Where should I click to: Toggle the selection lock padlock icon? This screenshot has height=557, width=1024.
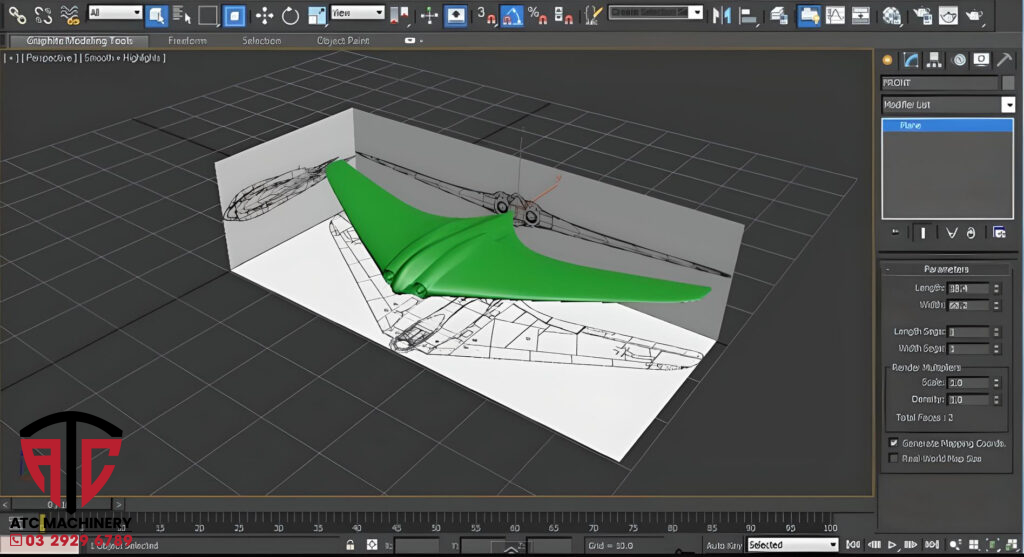coord(349,545)
